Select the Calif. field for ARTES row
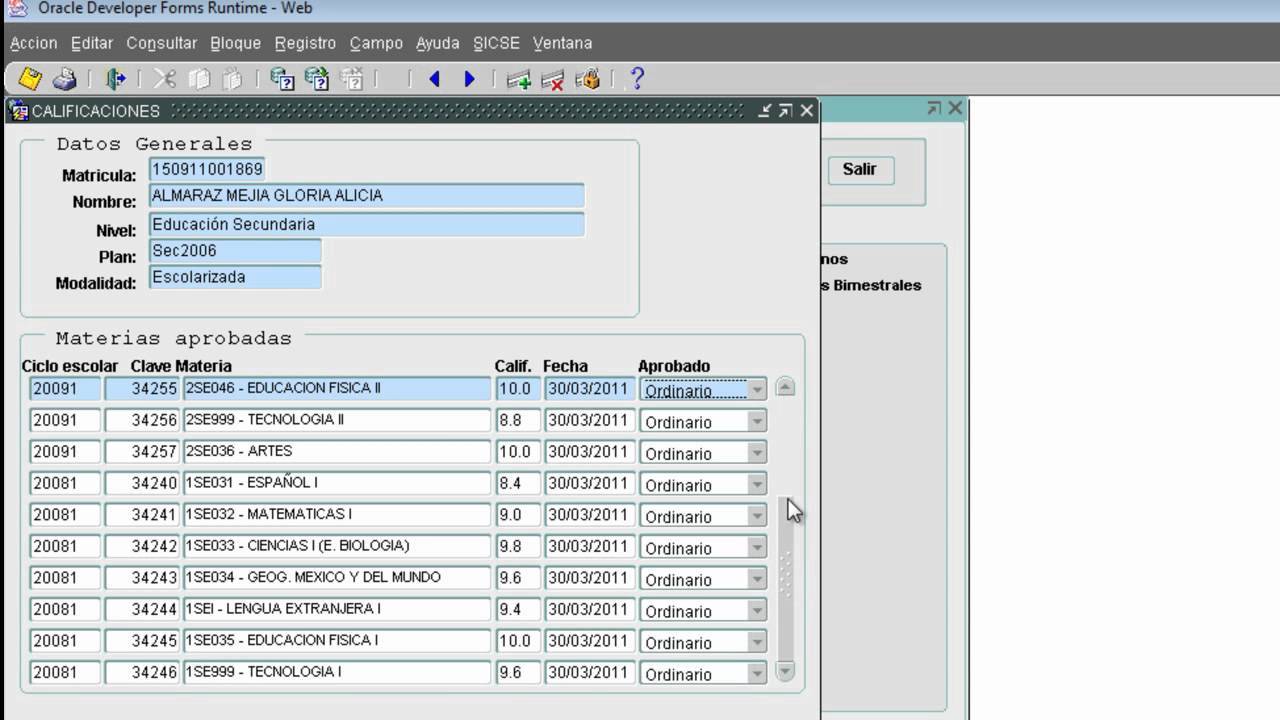1280x720 pixels. coord(517,452)
